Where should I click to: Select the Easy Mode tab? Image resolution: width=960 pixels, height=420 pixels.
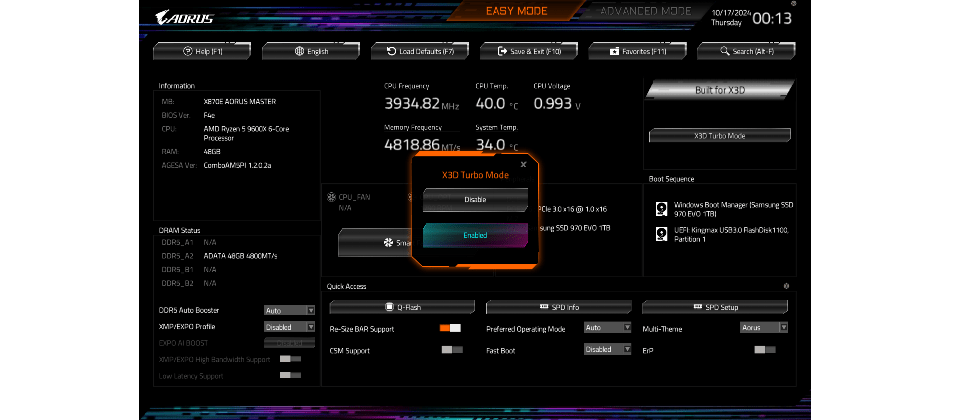tap(516, 11)
